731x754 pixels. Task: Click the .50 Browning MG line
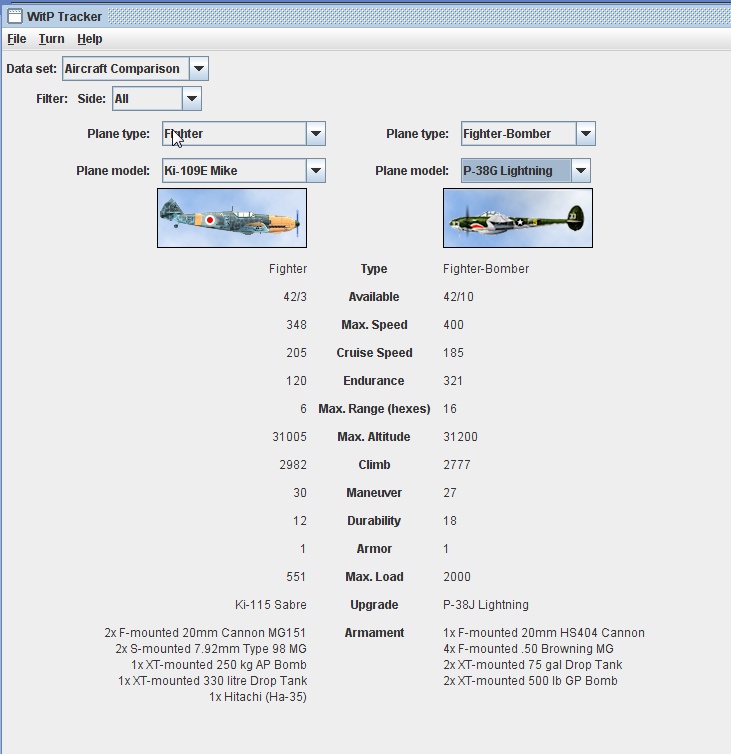click(529, 649)
